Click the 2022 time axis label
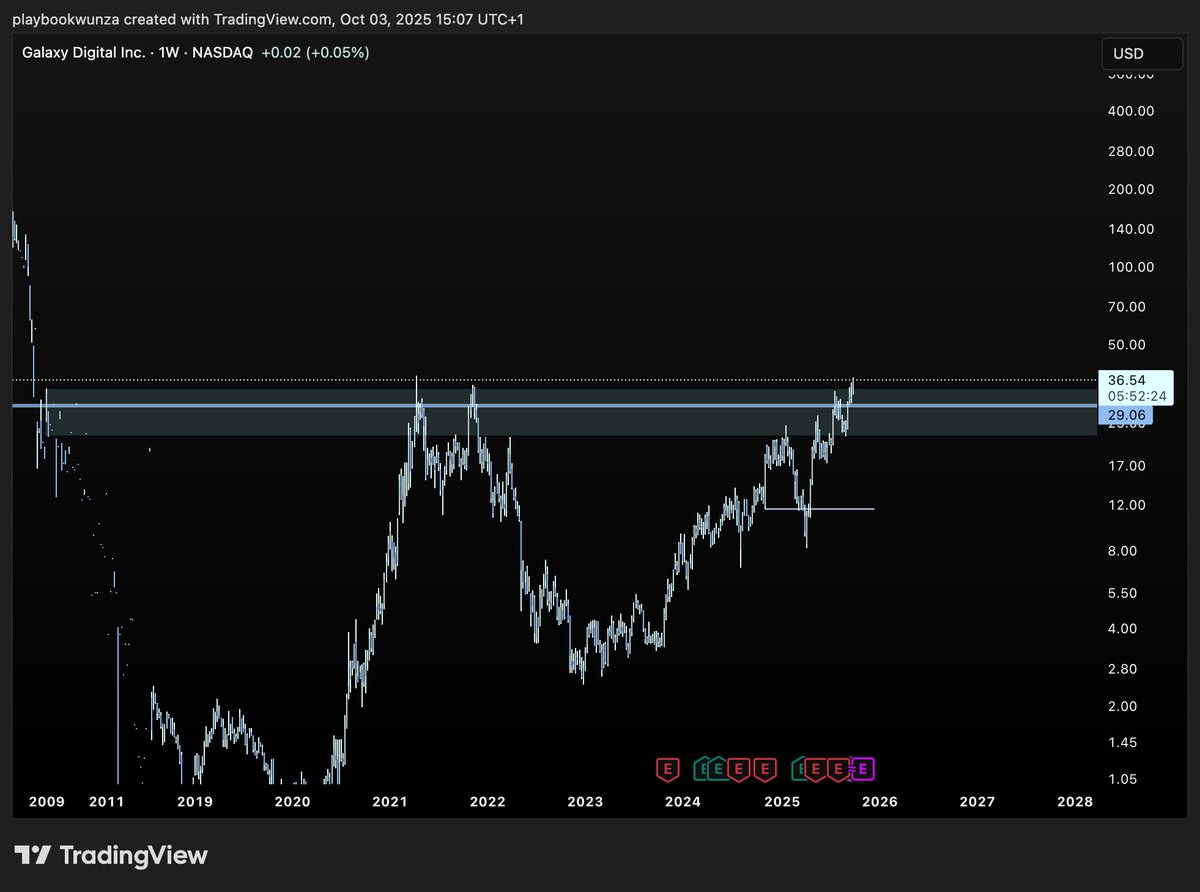1200x892 pixels. coord(487,802)
